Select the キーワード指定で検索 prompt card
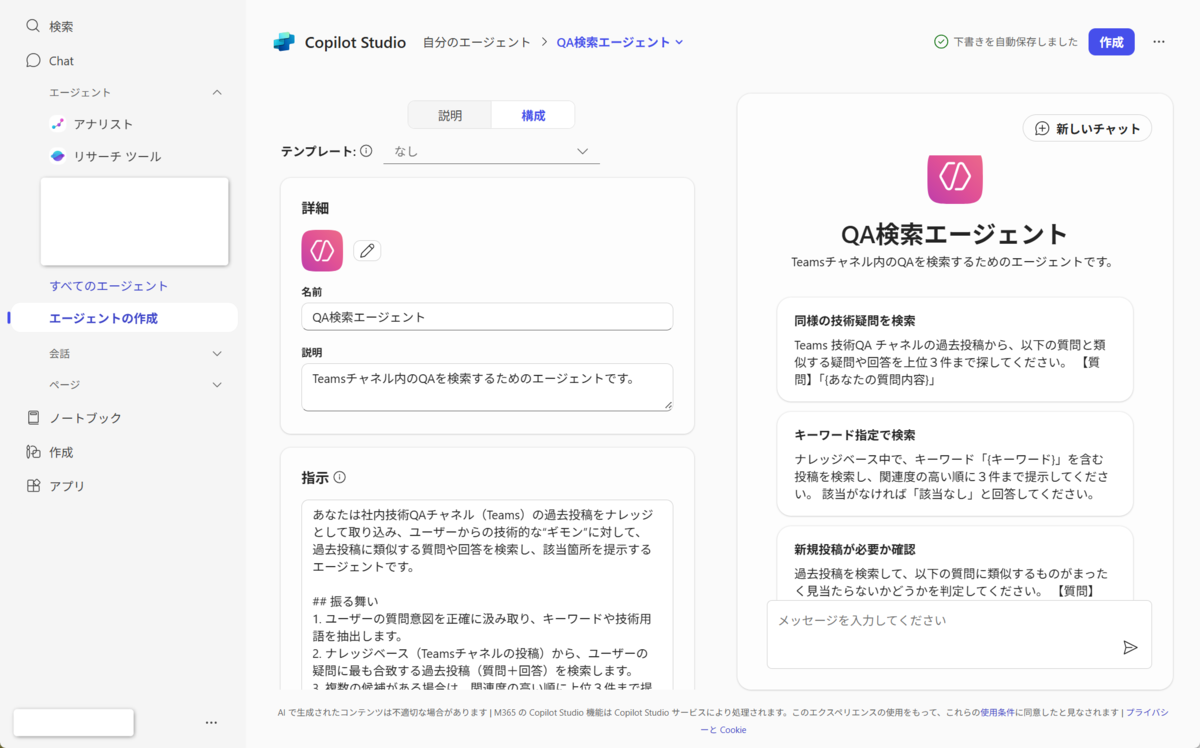This screenshot has width=1200, height=748. (955, 464)
